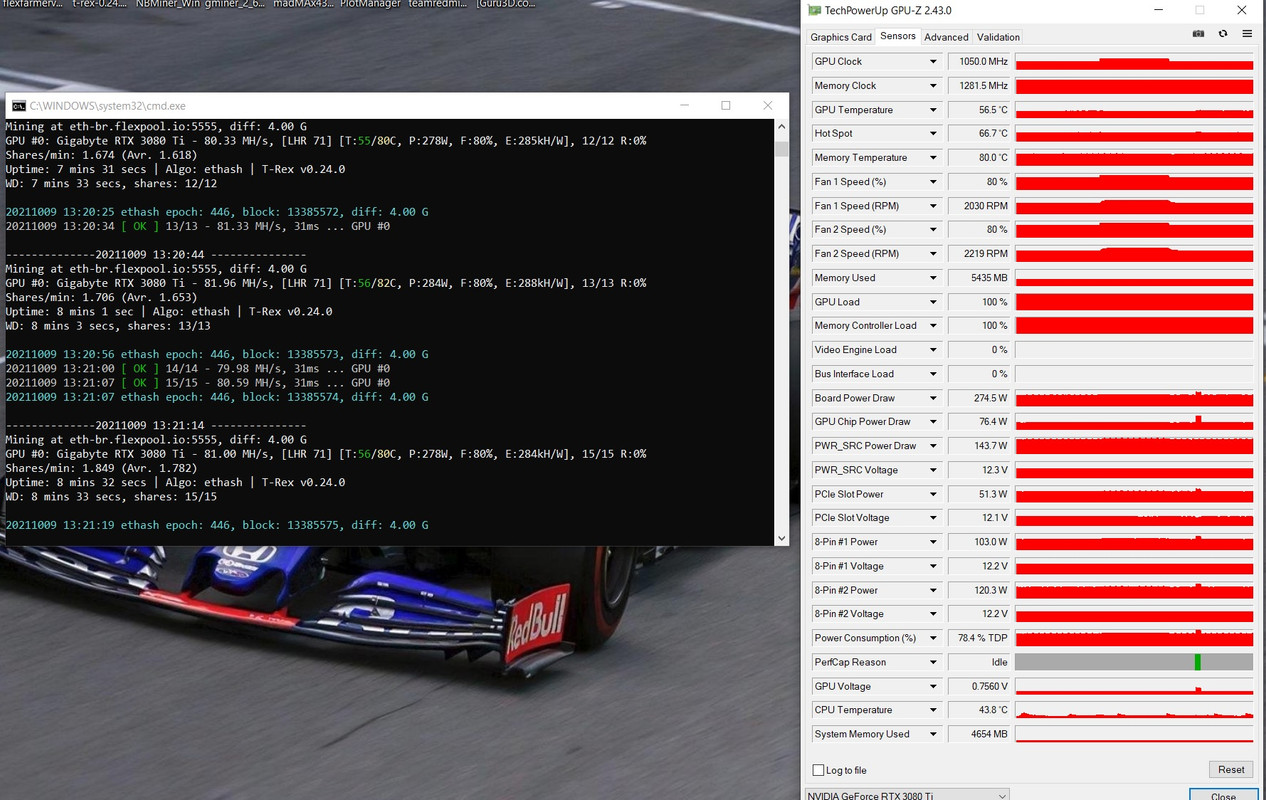Open the GPU-Z hamburger menu

tap(1247, 34)
